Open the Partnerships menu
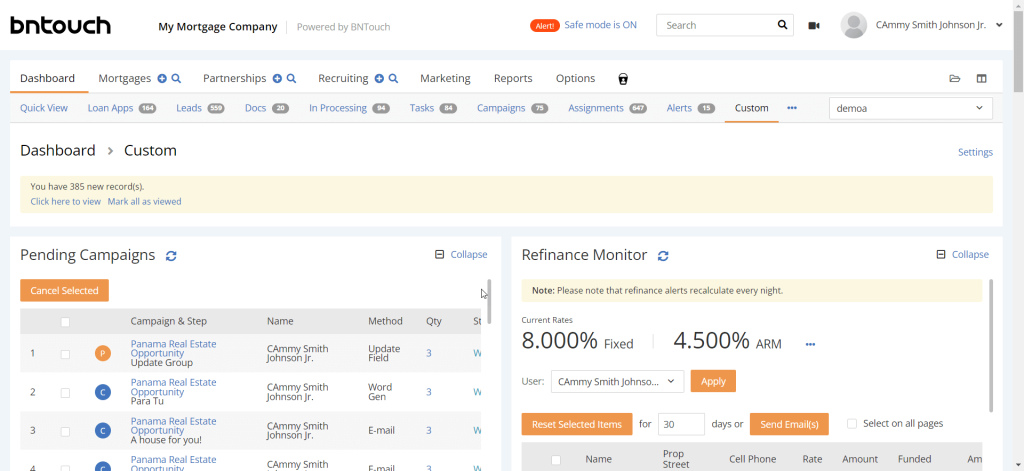Image resolution: width=1024 pixels, height=471 pixels. [234, 78]
